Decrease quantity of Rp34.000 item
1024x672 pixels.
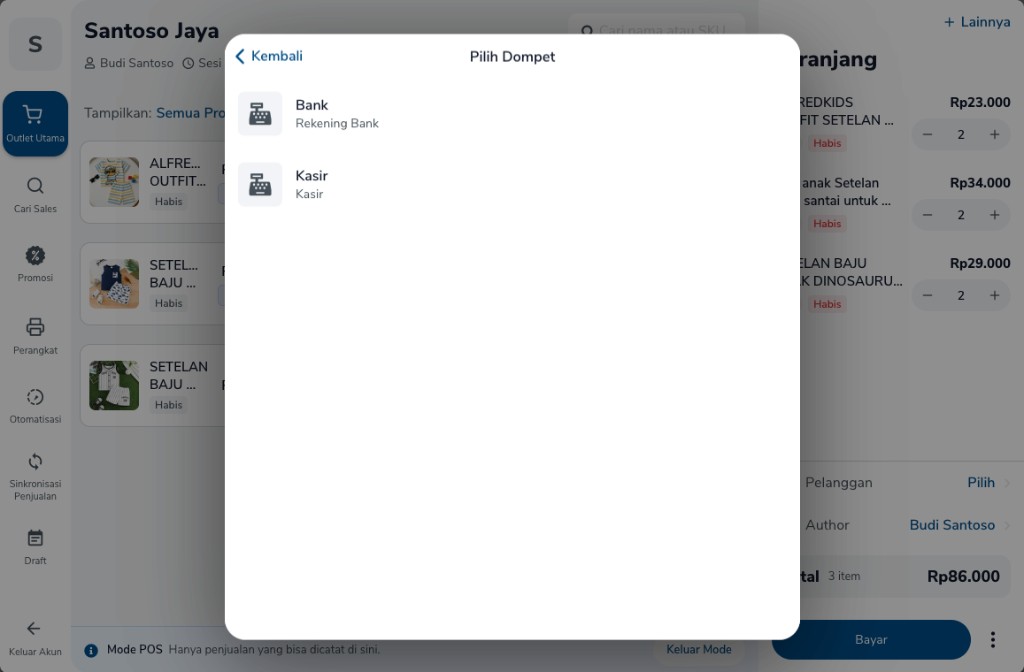pyautogui.click(x=927, y=215)
